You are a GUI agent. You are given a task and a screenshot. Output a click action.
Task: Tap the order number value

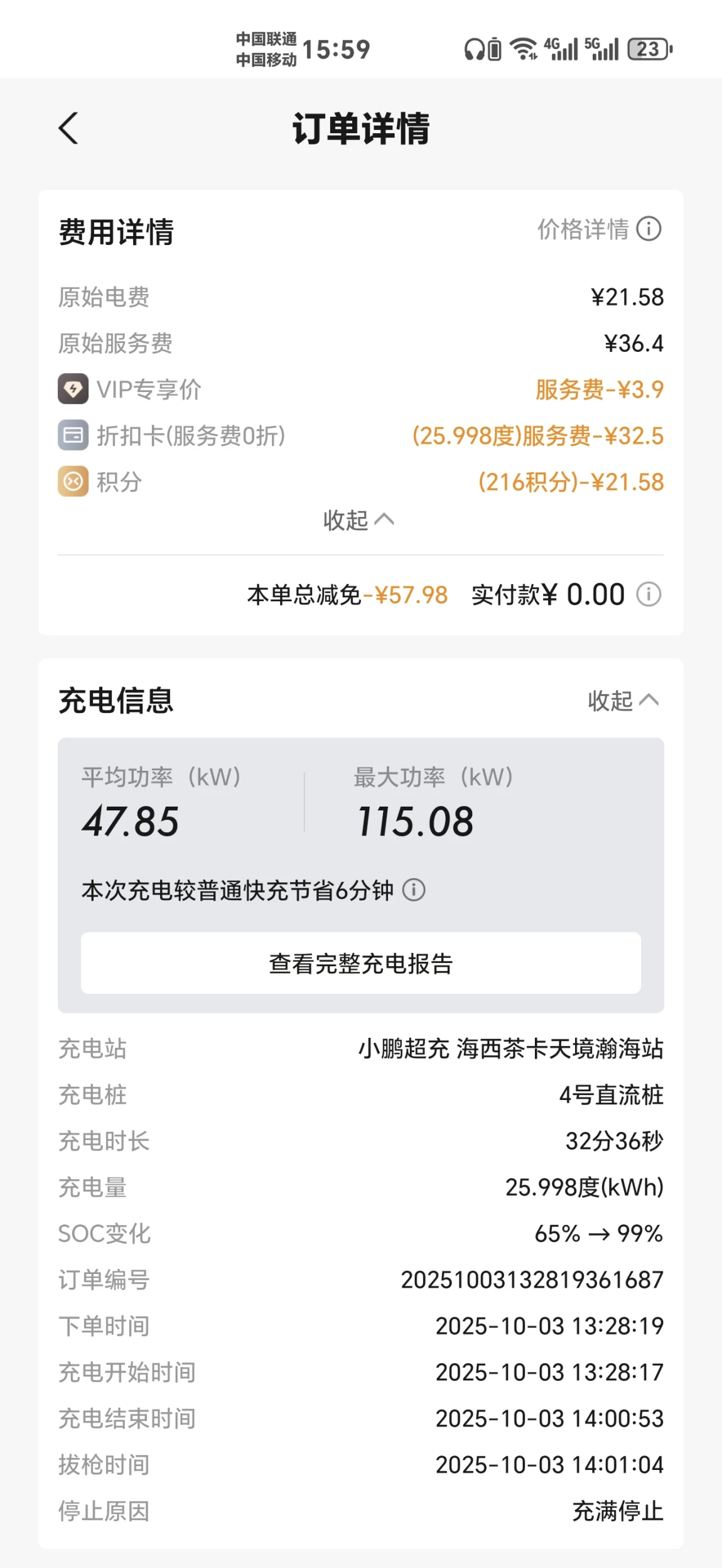[x=532, y=1280]
